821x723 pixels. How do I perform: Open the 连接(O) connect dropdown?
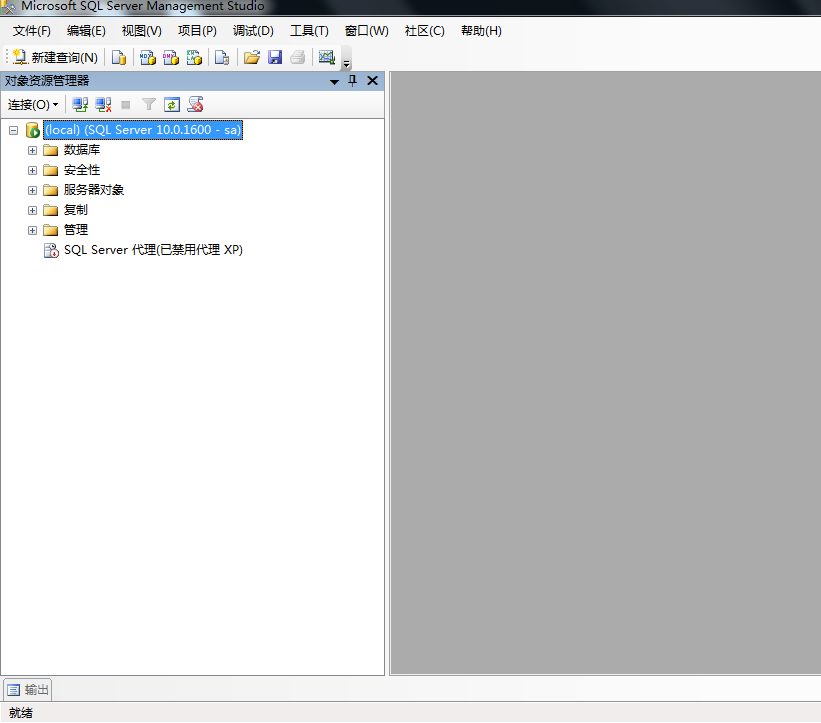(32, 105)
